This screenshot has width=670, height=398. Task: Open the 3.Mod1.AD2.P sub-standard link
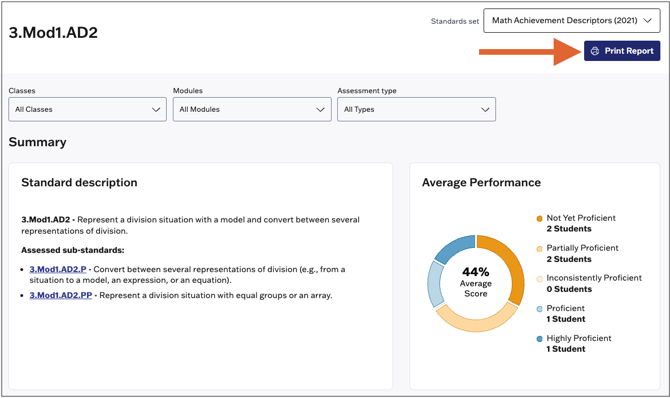(58, 269)
